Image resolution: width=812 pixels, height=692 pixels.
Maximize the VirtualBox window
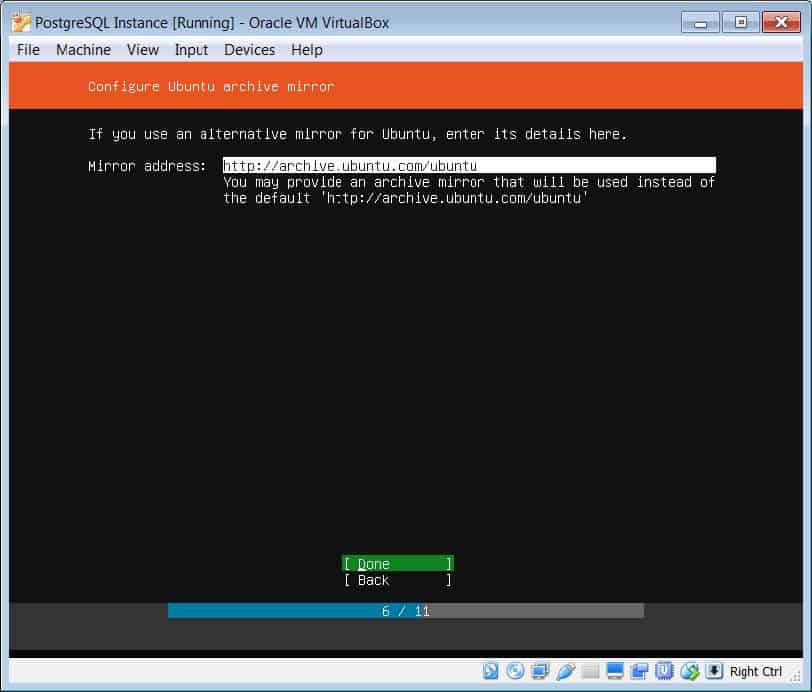click(x=741, y=23)
